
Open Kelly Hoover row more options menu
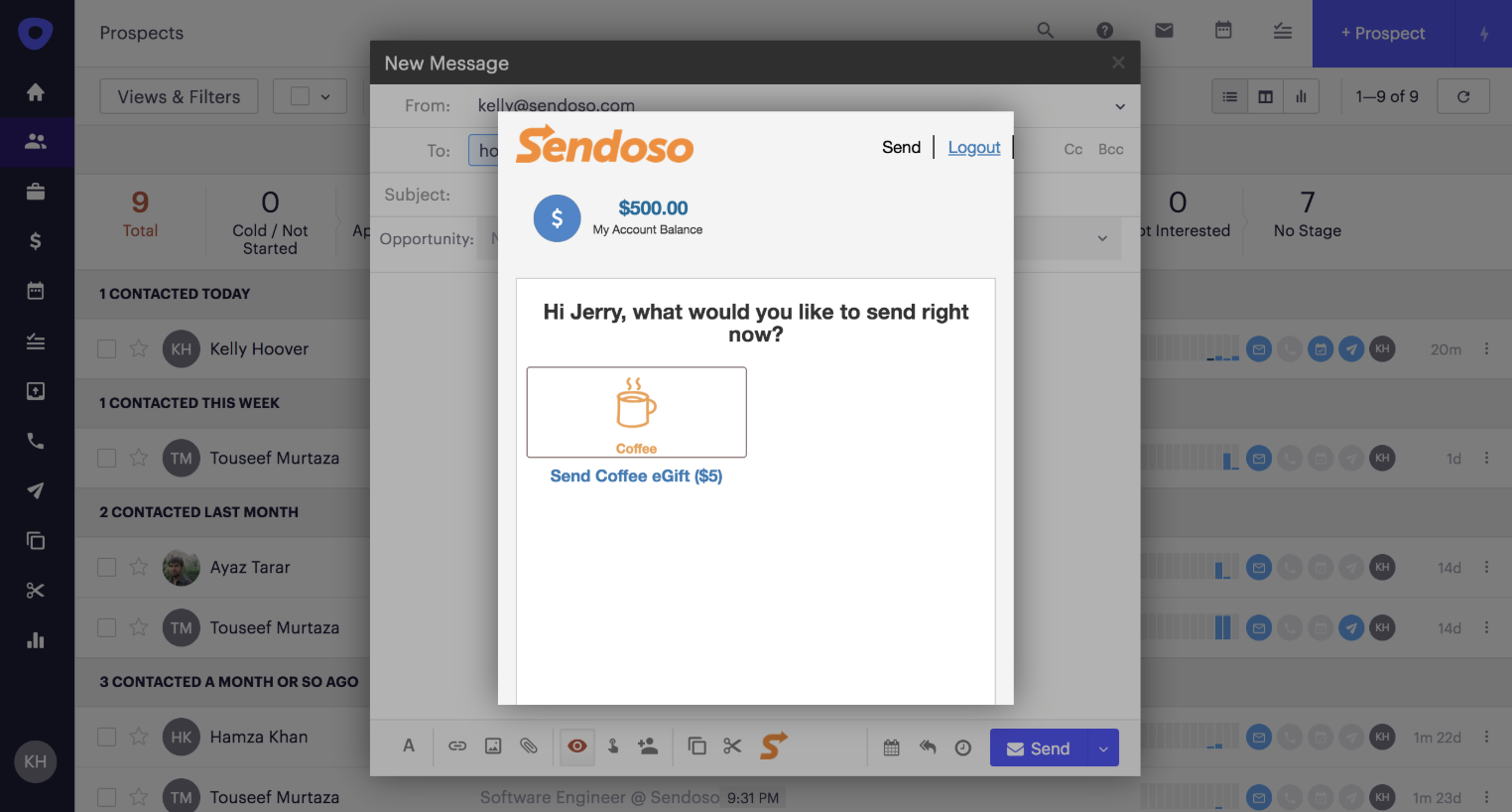click(x=1486, y=348)
